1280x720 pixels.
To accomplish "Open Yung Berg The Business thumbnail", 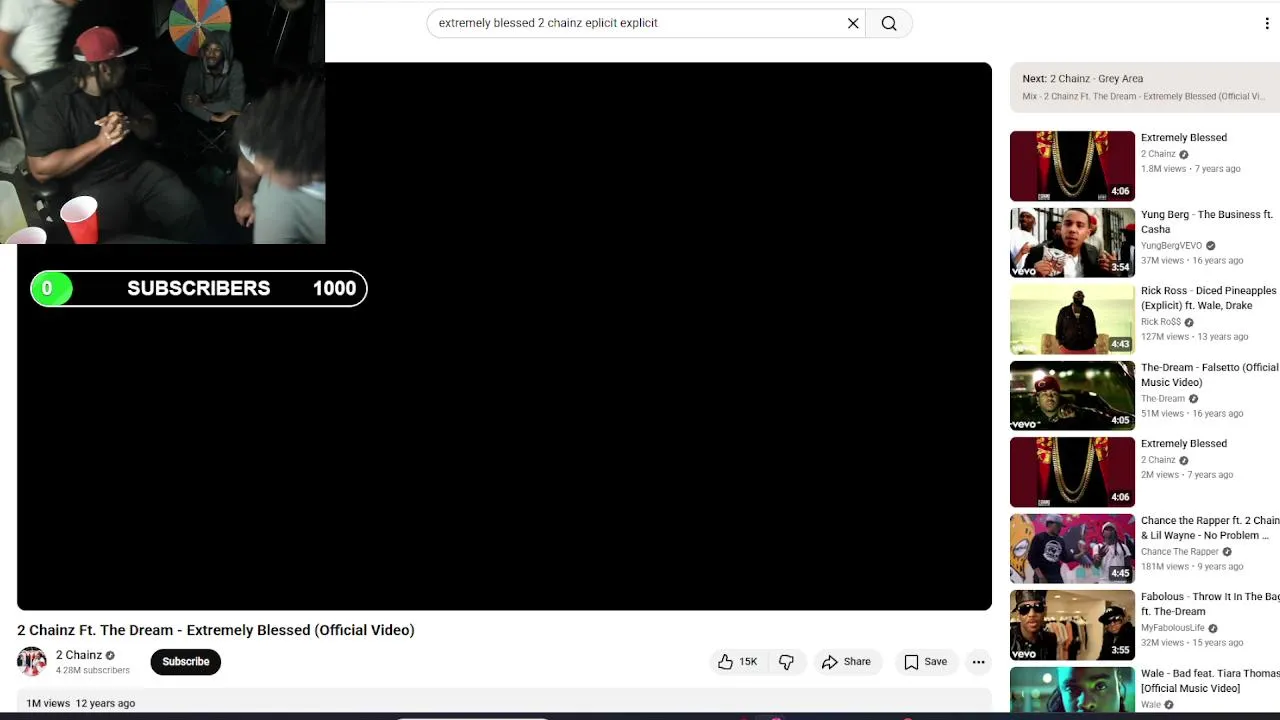I will click(1072, 243).
